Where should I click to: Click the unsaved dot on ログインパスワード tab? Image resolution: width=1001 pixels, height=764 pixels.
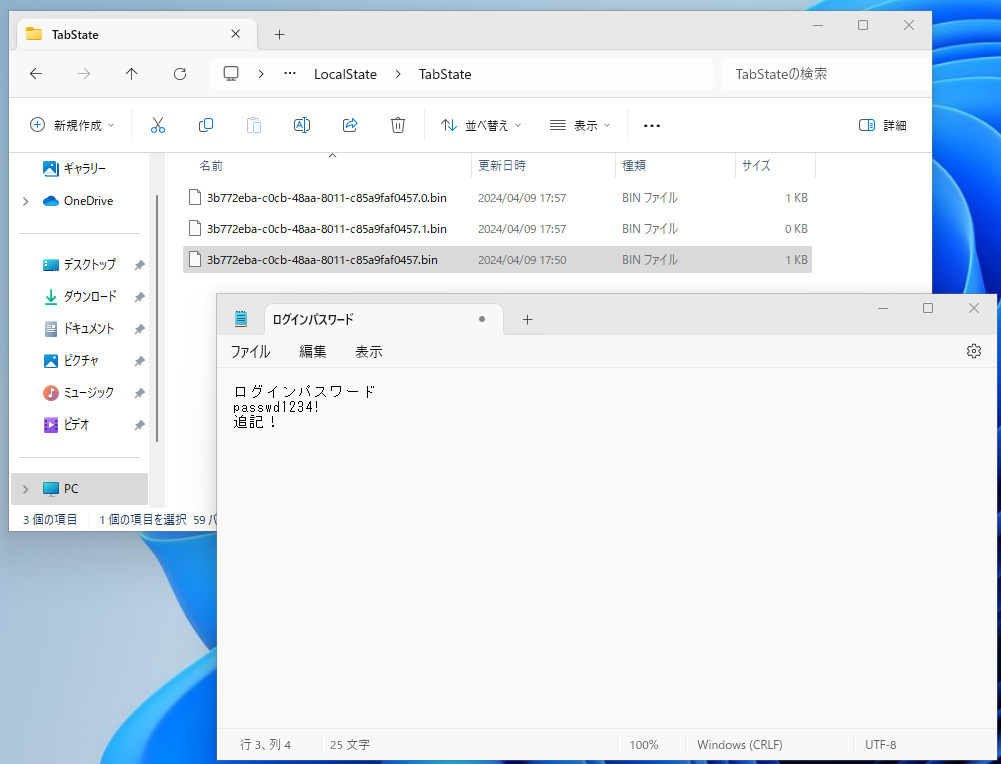(x=482, y=319)
